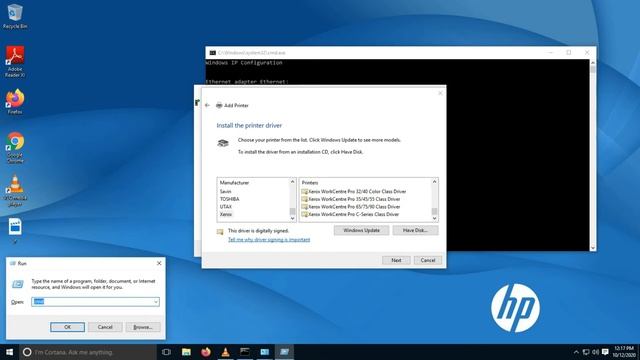The image size is (640, 360).
Task: Open Task View from the taskbar
Action: click(x=166, y=352)
